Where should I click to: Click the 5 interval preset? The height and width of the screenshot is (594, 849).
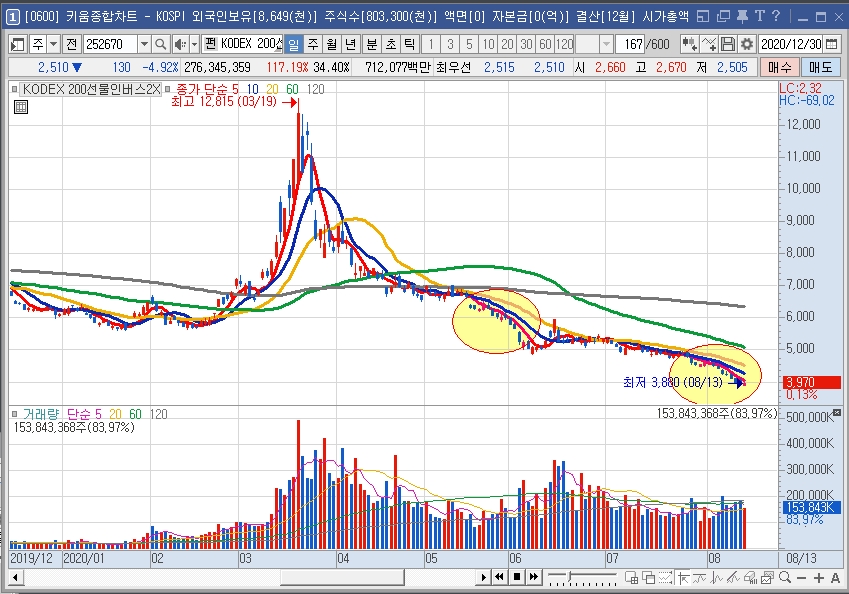[x=469, y=44]
